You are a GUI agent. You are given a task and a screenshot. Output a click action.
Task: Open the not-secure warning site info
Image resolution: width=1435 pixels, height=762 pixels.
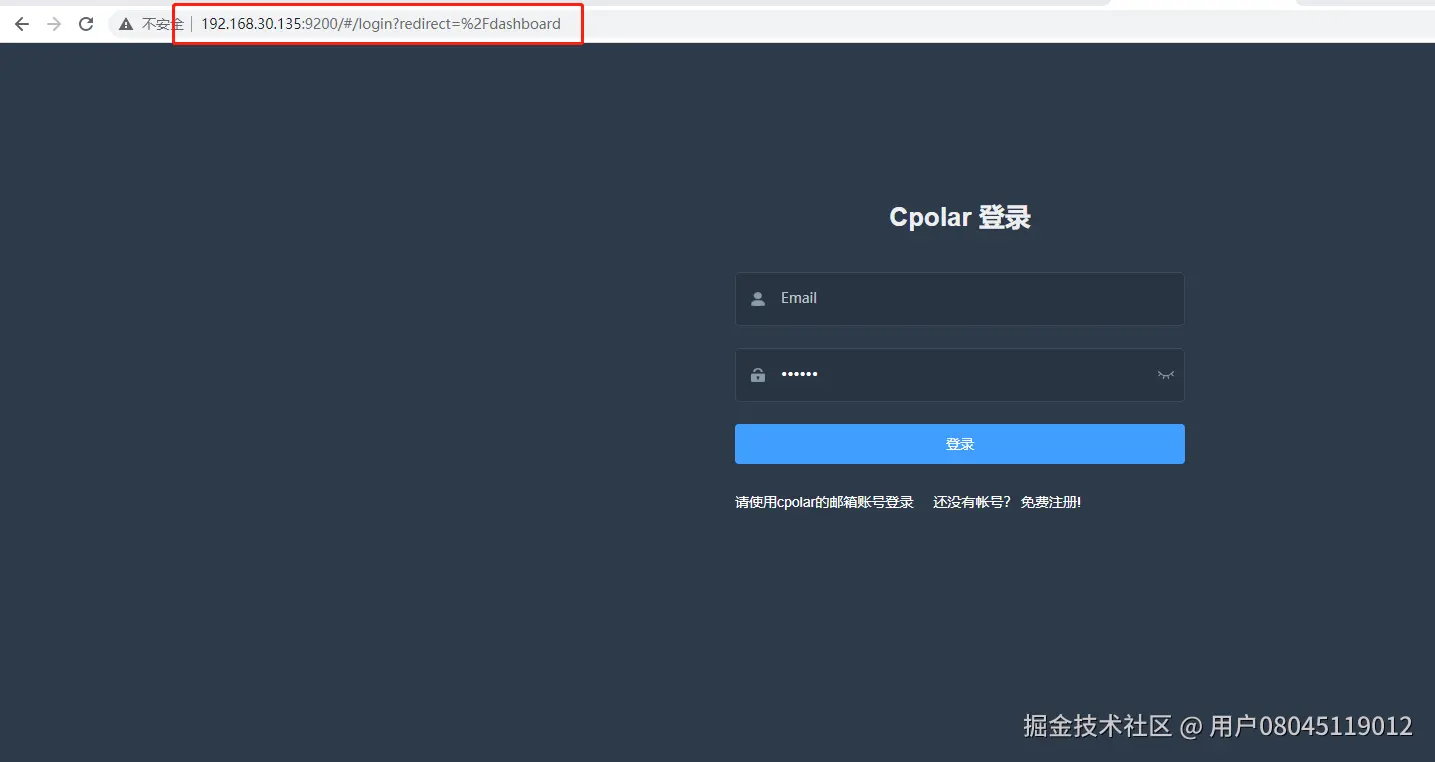point(151,24)
